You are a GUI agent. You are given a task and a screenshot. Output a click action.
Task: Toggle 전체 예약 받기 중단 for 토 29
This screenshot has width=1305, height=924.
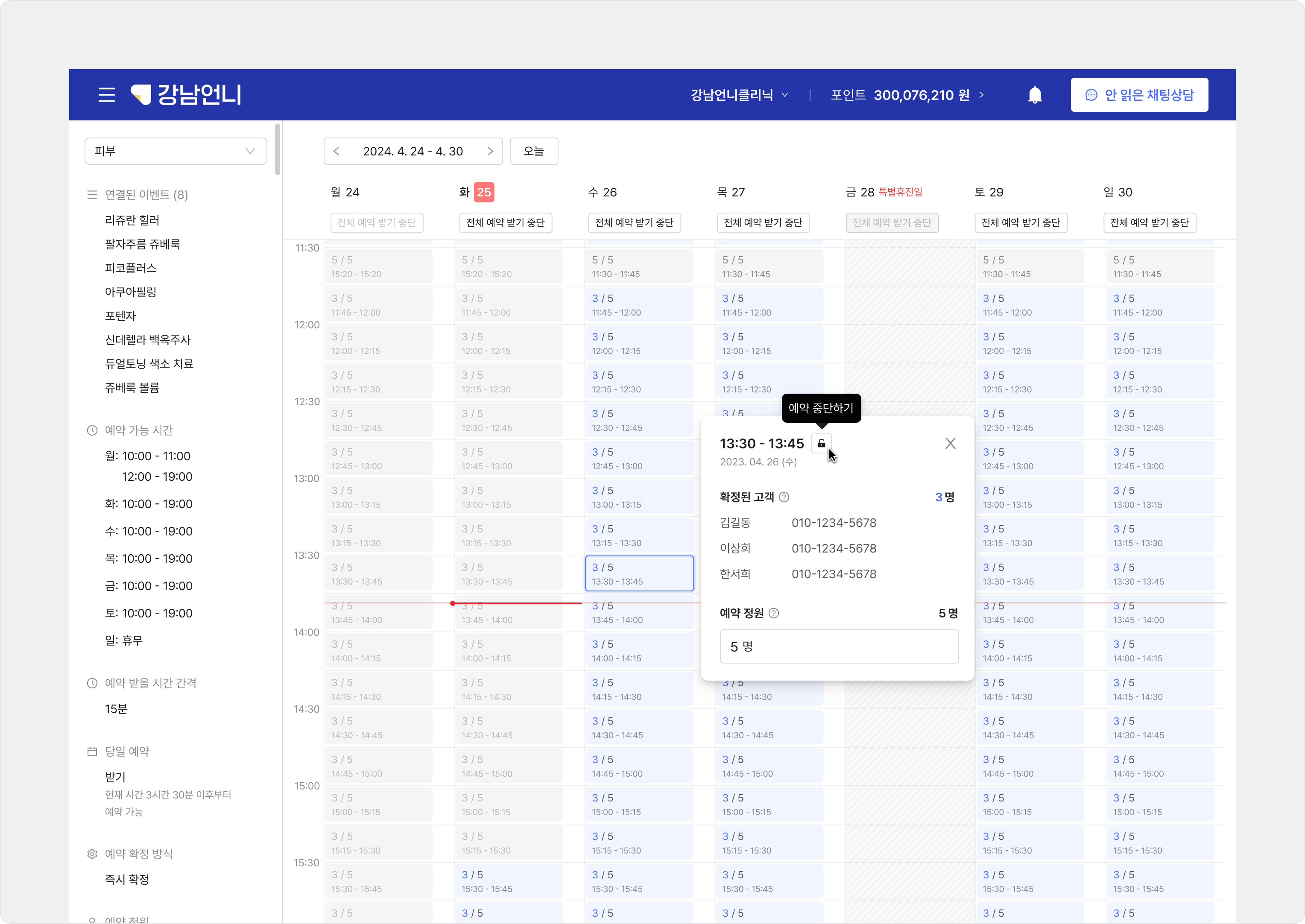[1020, 222]
